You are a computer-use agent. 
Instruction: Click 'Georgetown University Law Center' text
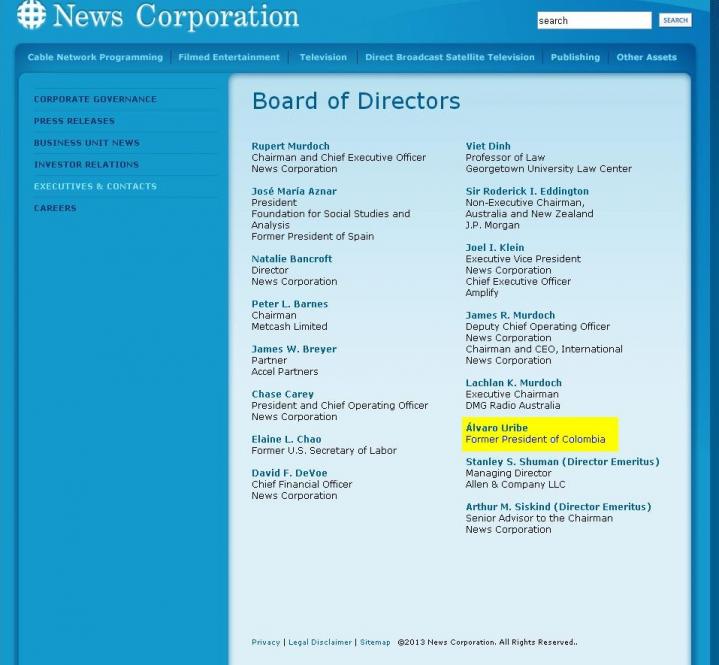coord(548,169)
